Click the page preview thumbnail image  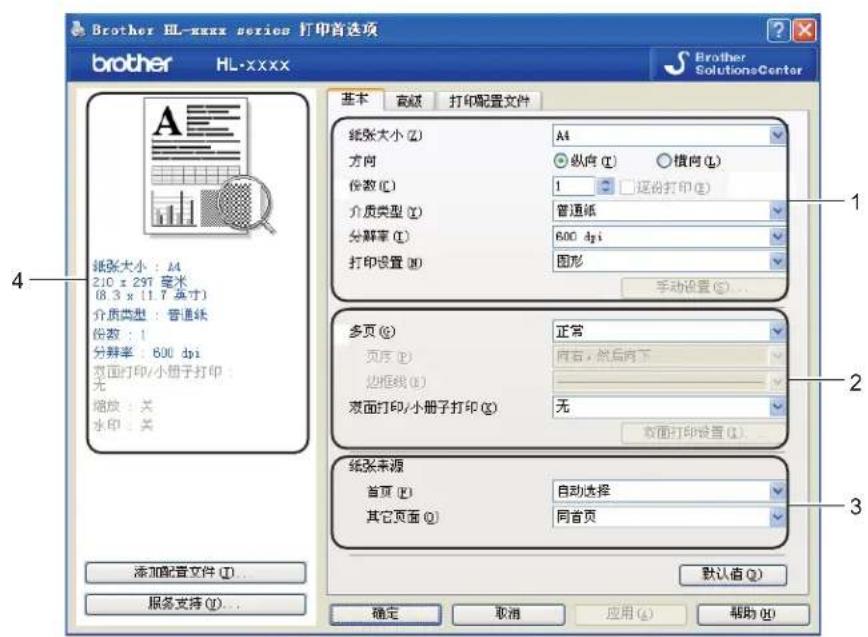(208, 166)
